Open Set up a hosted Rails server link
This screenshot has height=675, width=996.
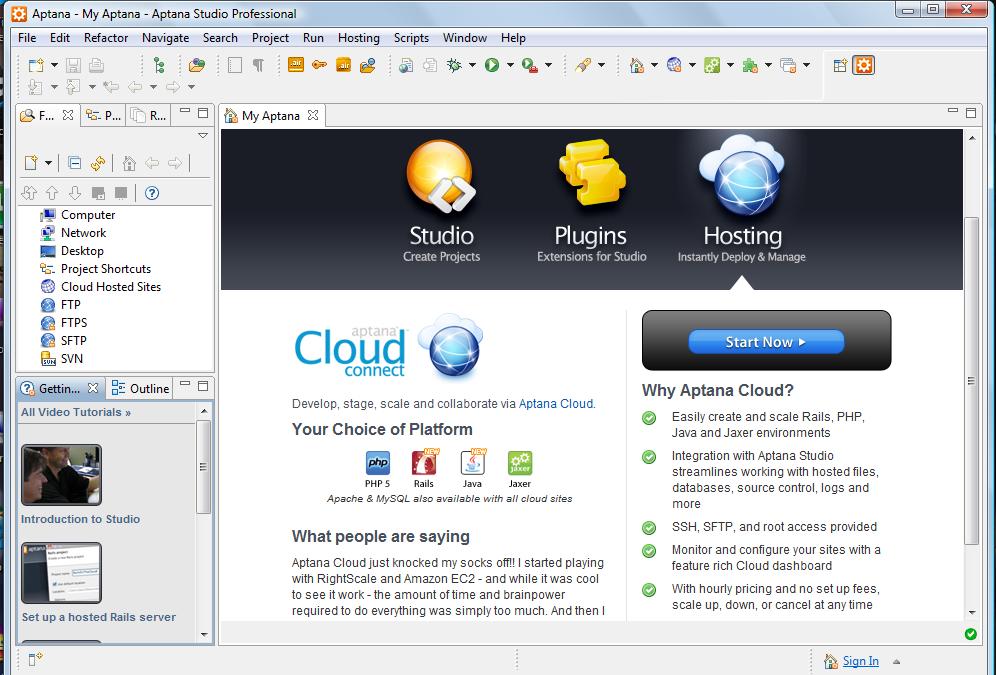98,617
